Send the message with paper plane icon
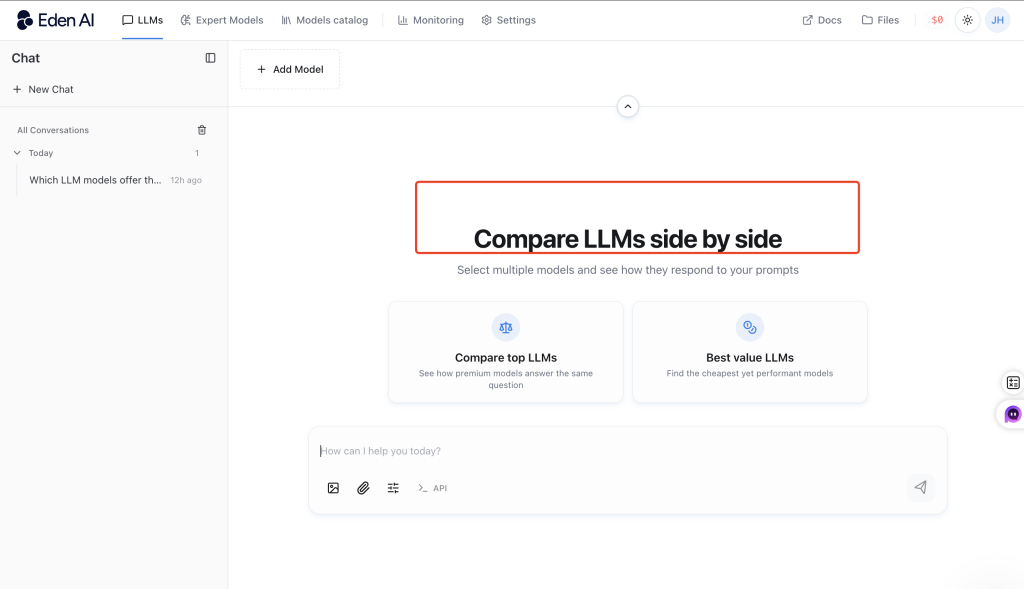The height and width of the screenshot is (589, 1024). pos(920,487)
